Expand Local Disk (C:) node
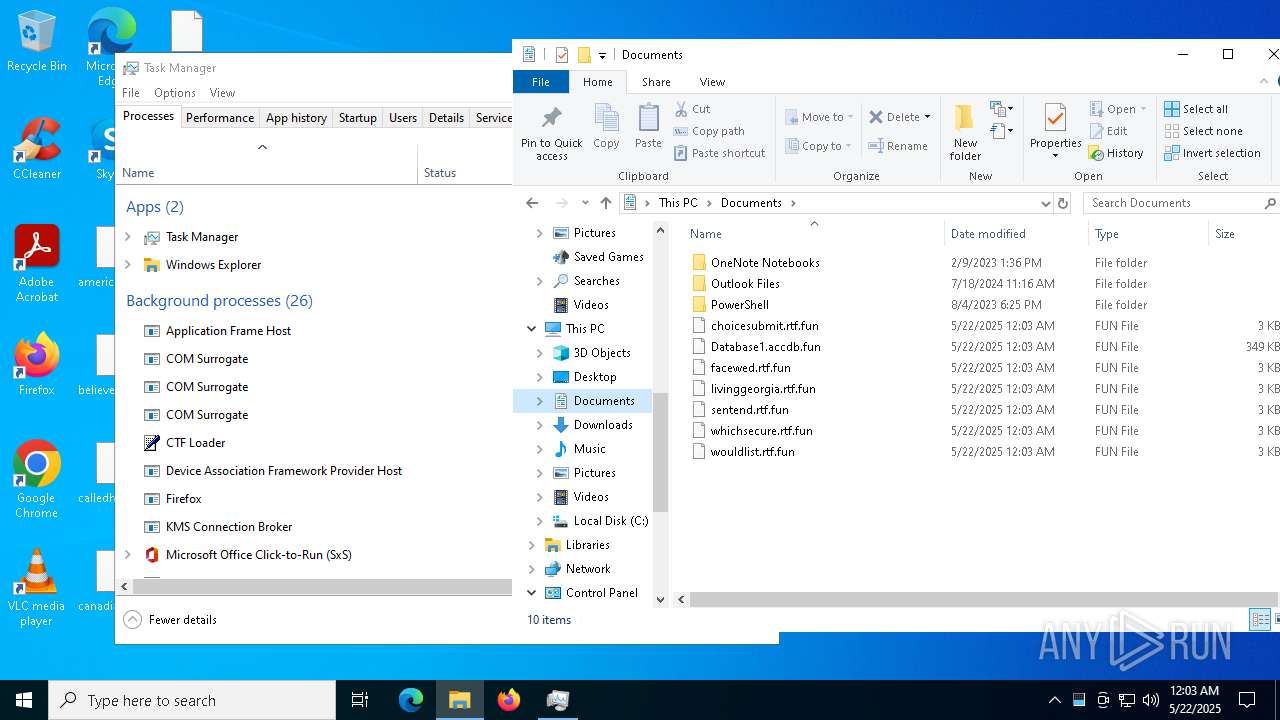Image resolution: width=1280 pixels, height=720 pixels. tap(540, 521)
